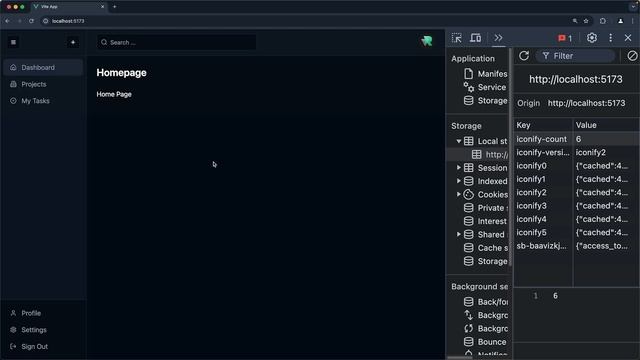
Task: Sort table by Value column header
Action: (x=606, y=125)
